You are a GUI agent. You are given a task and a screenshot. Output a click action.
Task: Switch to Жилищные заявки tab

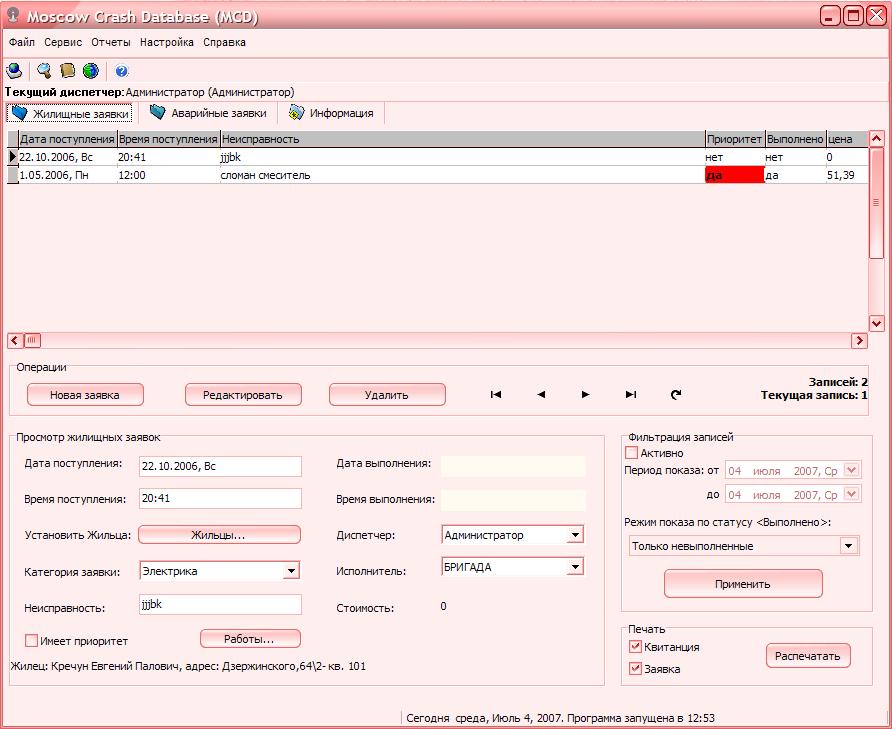point(70,113)
